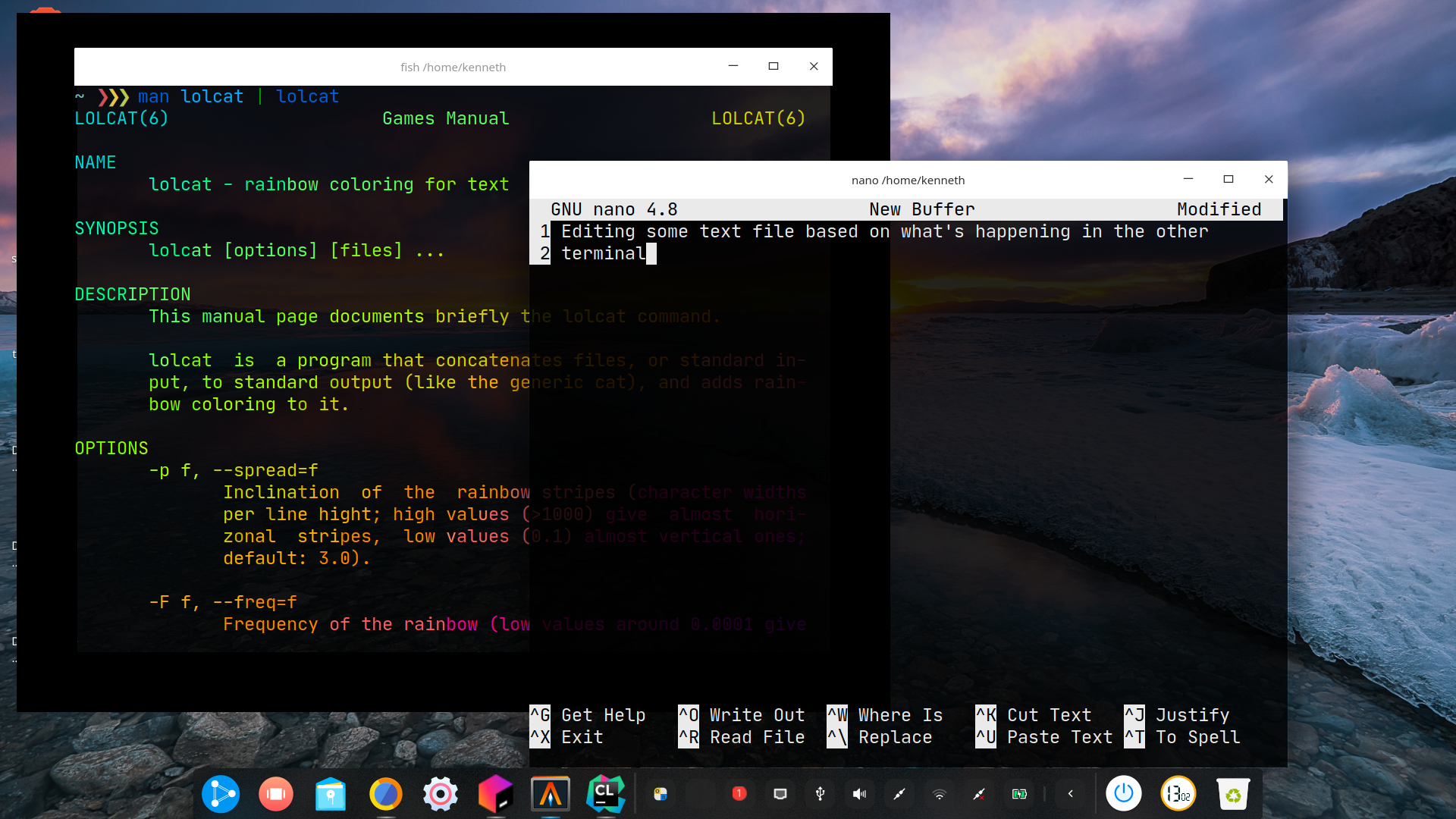Image resolution: width=1456 pixels, height=819 pixels.
Task: Toggle Wi-Fi from the system tray
Action: (x=940, y=794)
